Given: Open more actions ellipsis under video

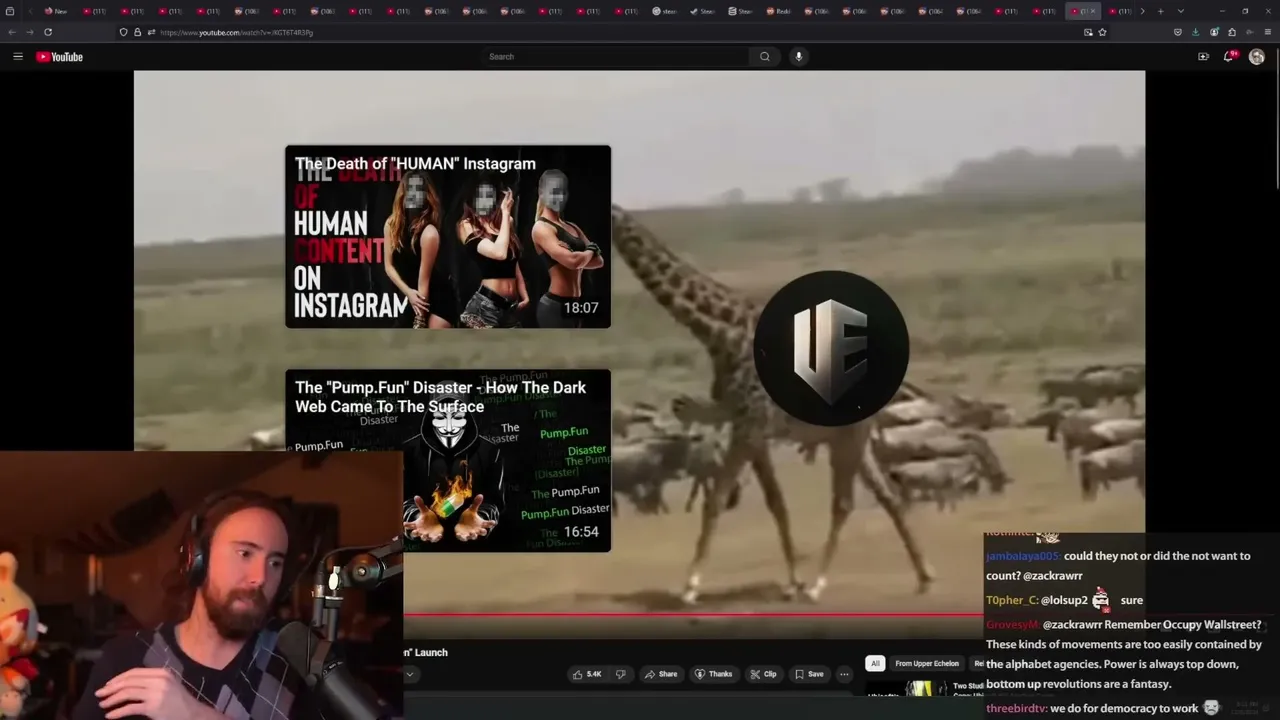Looking at the screenshot, I should (x=844, y=674).
